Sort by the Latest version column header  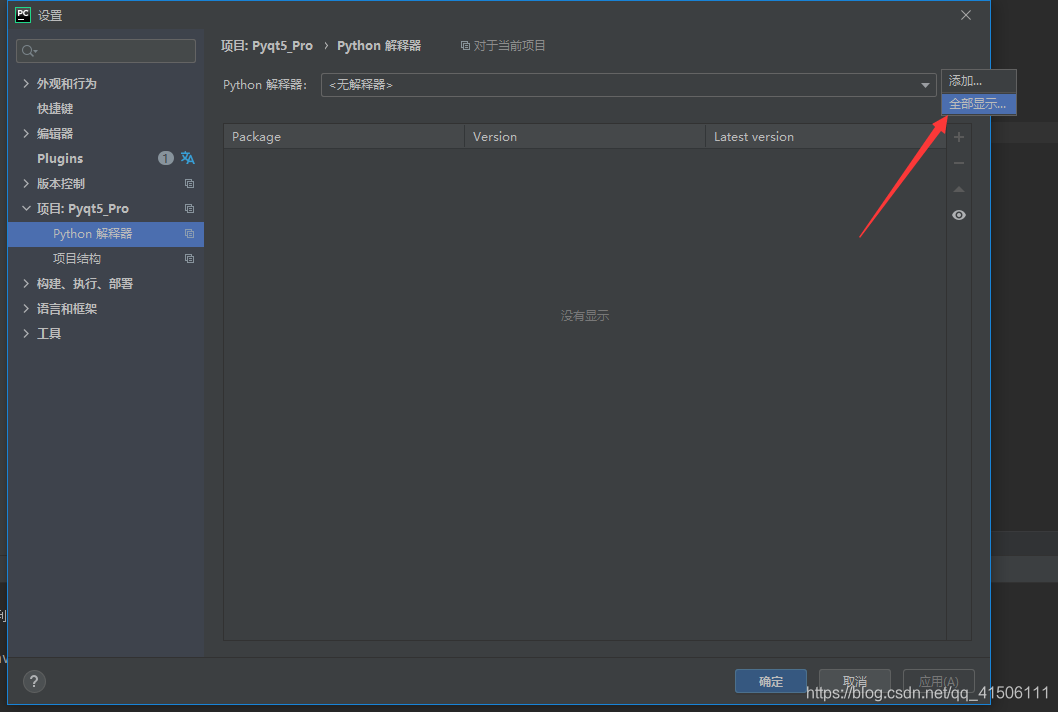coord(826,136)
